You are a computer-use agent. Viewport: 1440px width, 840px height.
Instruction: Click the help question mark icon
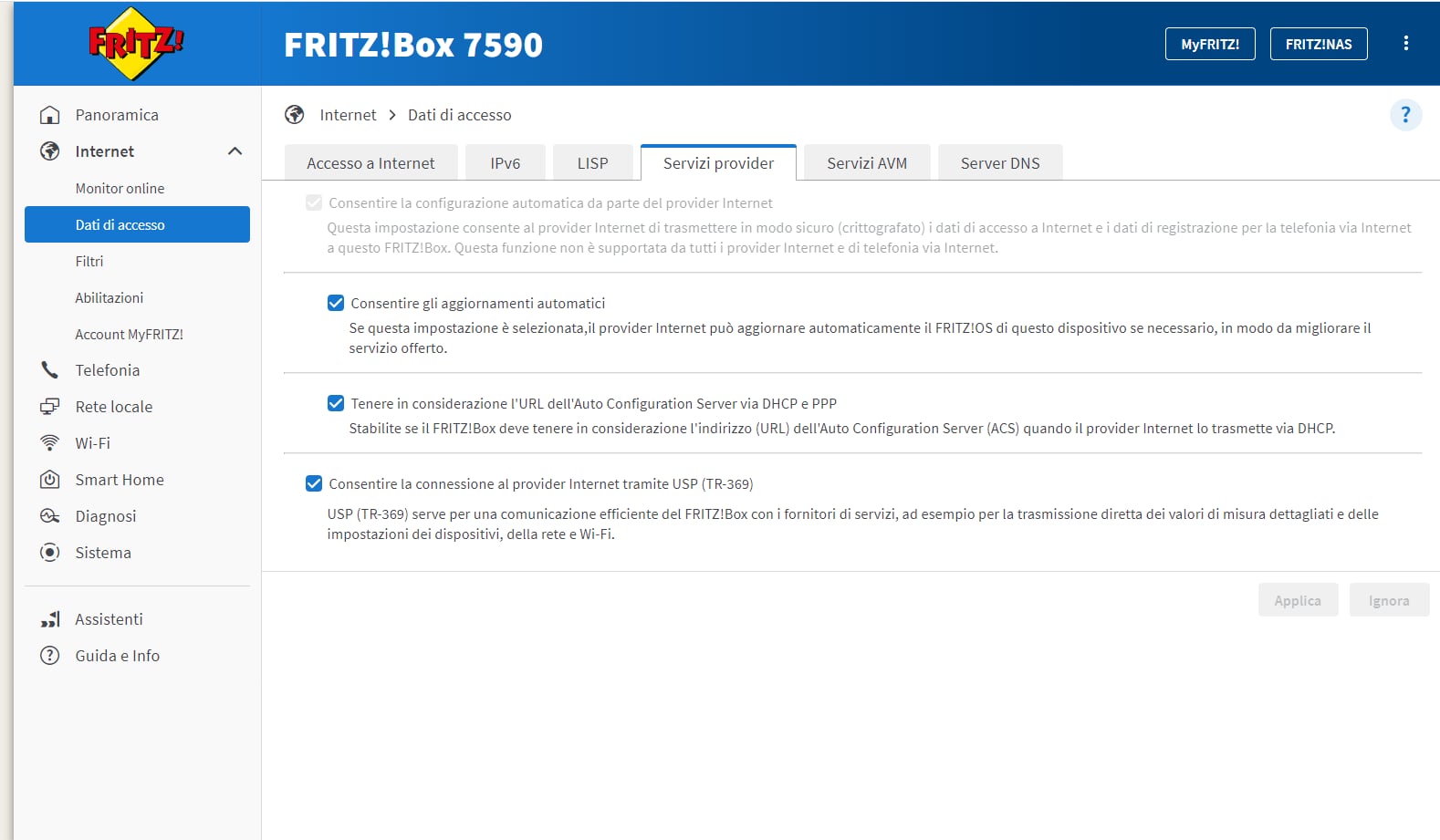[1405, 115]
